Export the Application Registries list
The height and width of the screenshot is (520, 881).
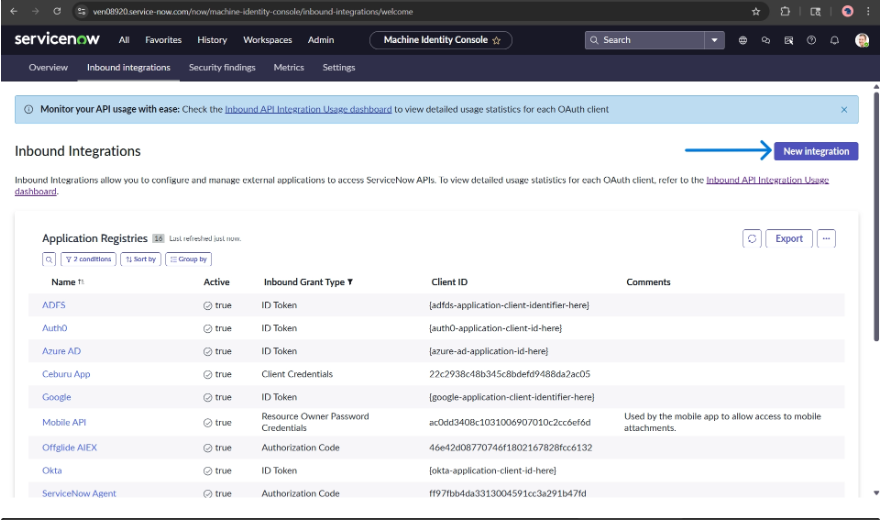pos(789,238)
